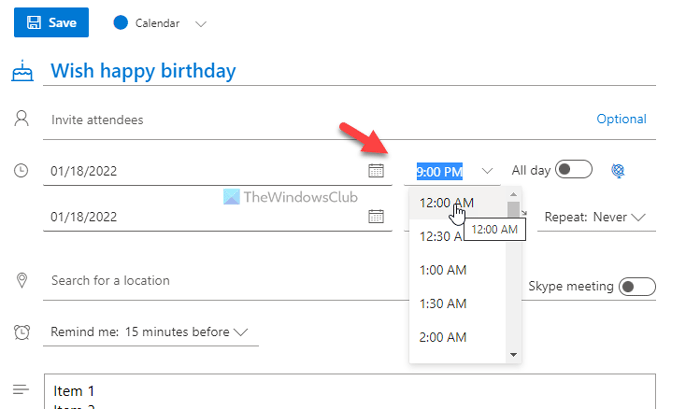Enable the Skype meeting toggle
Image resolution: width=700 pixels, height=409 pixels.
(x=636, y=287)
